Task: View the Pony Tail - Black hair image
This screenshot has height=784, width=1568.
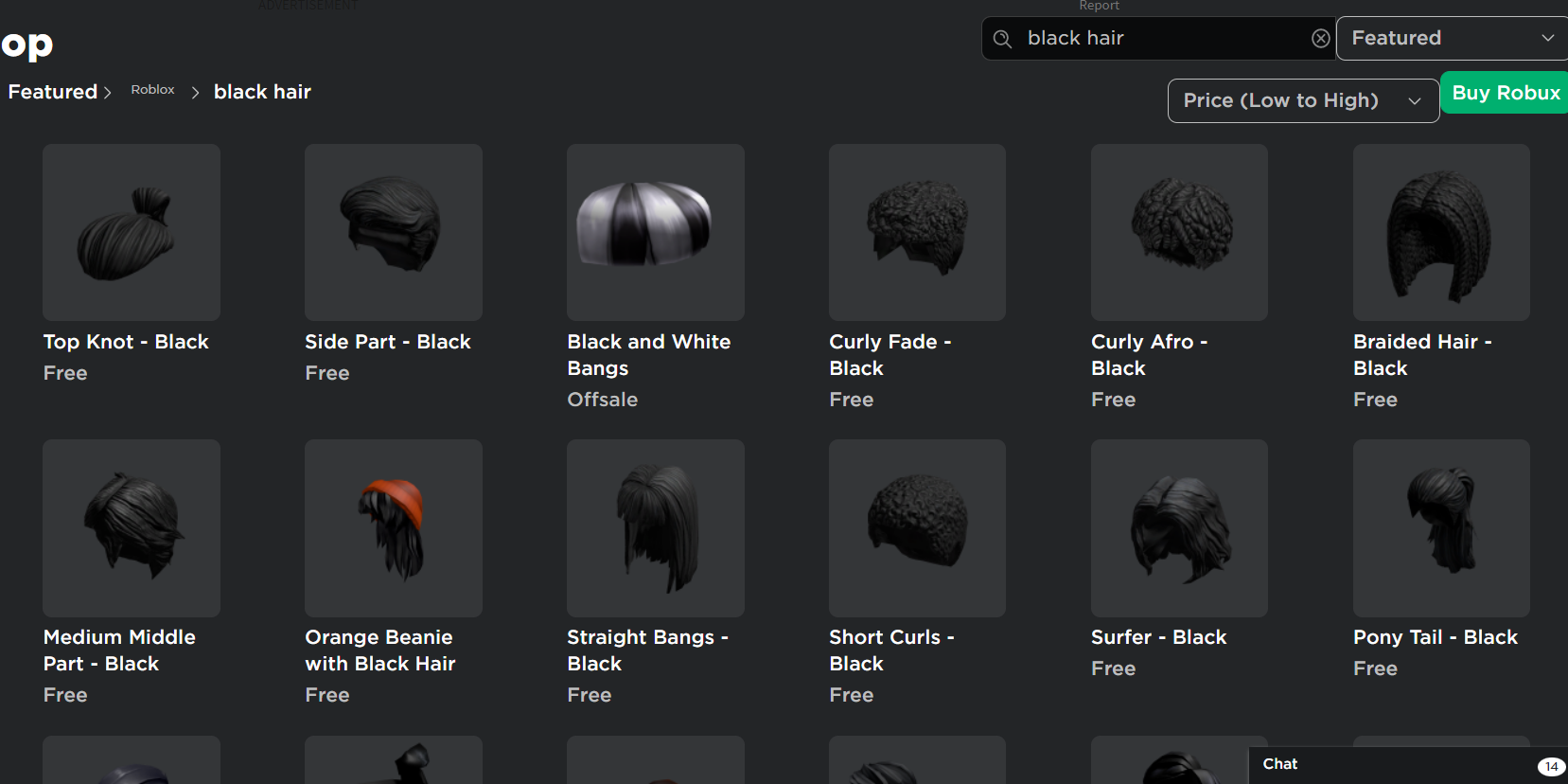Action: 1441,528
